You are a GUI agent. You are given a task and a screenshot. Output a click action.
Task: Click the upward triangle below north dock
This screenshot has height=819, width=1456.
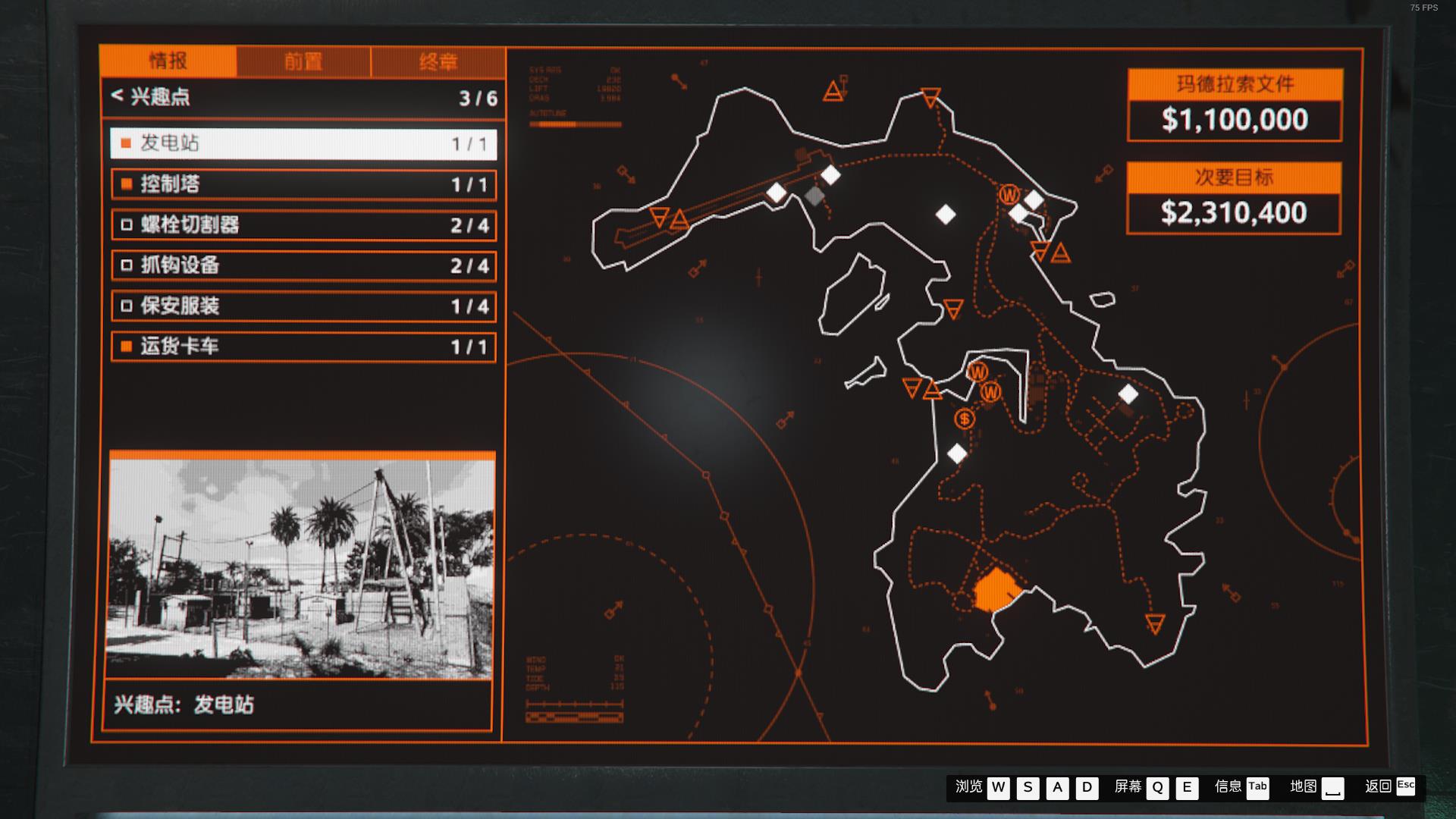tap(1060, 253)
